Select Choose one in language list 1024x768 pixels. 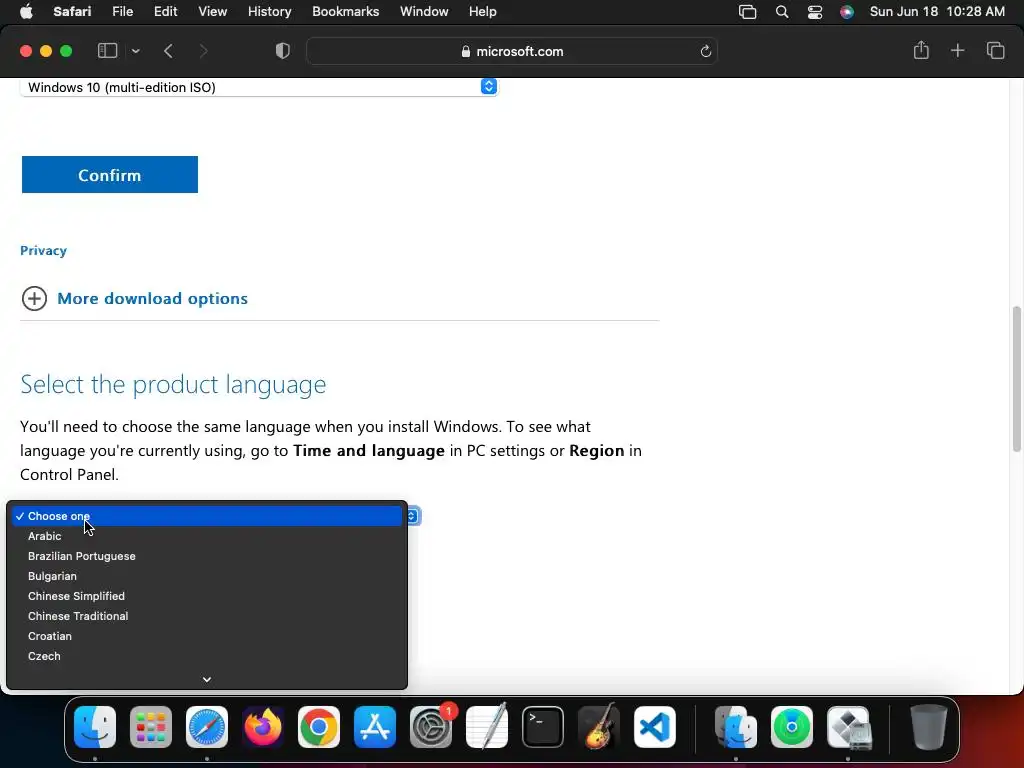click(x=206, y=516)
